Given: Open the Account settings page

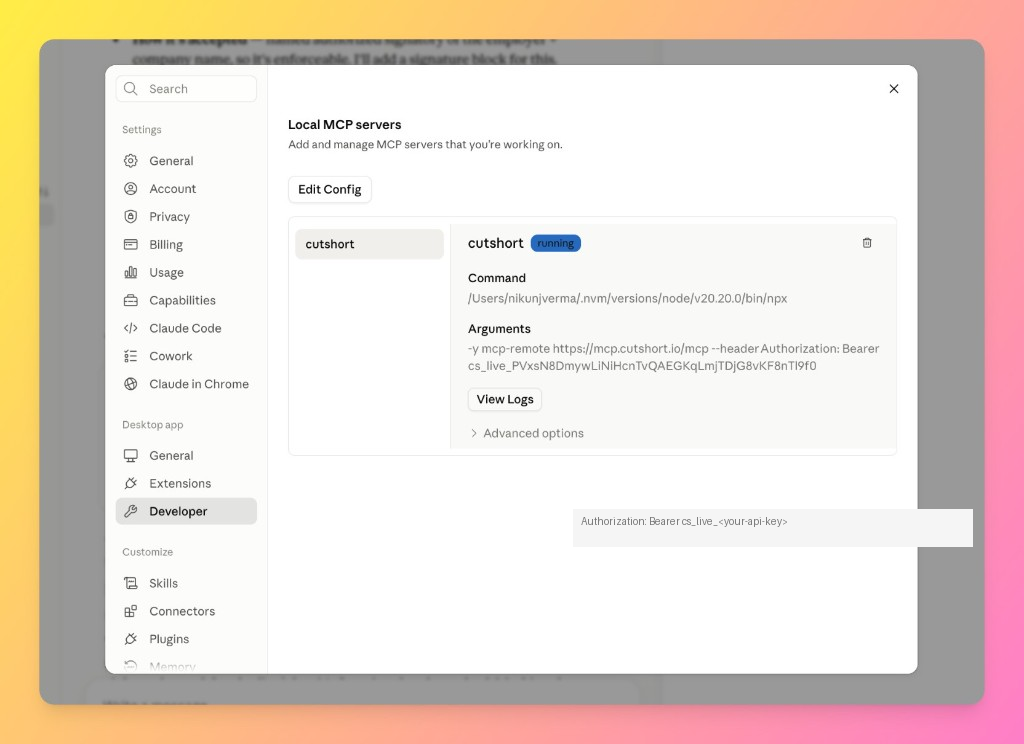Looking at the screenshot, I should (x=186, y=189).
